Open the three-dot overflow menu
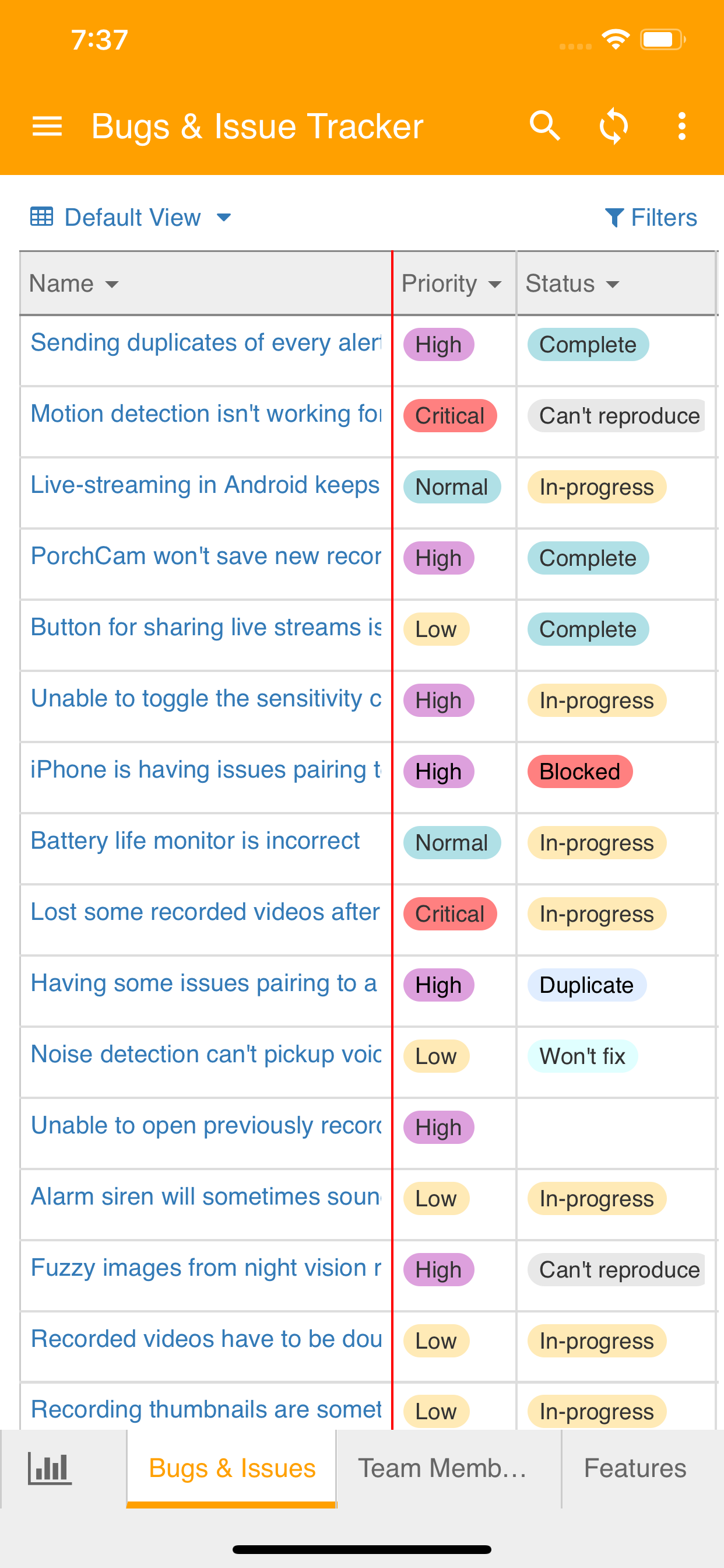The height and width of the screenshot is (1568, 724). (x=681, y=126)
